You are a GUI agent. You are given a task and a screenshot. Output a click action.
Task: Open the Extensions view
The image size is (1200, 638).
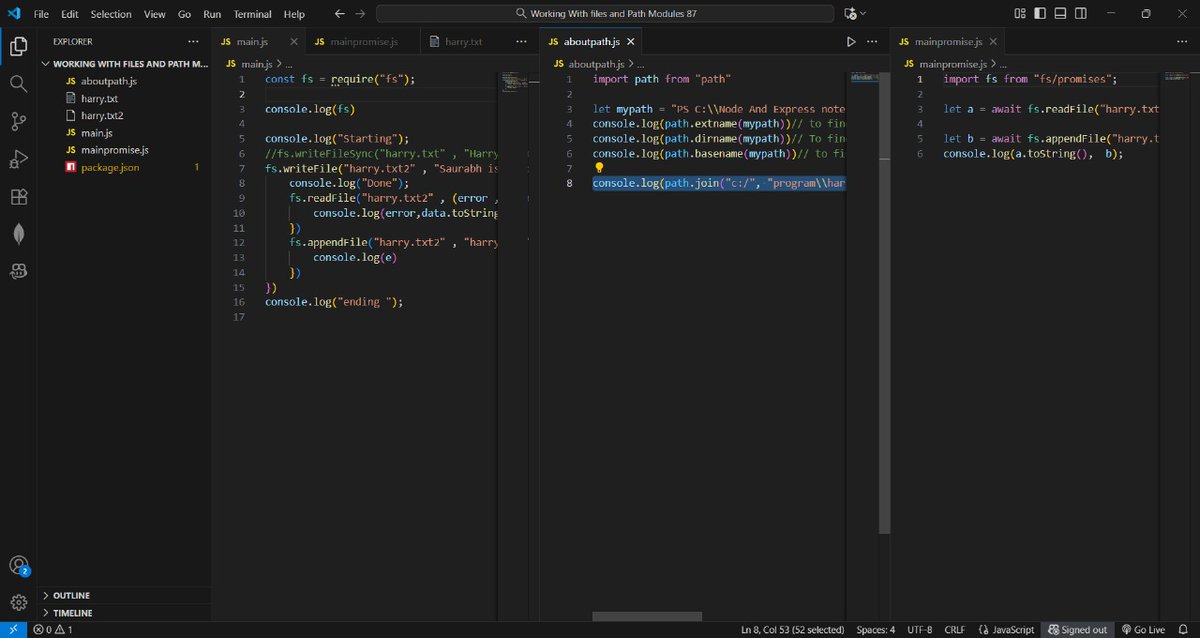(x=18, y=197)
